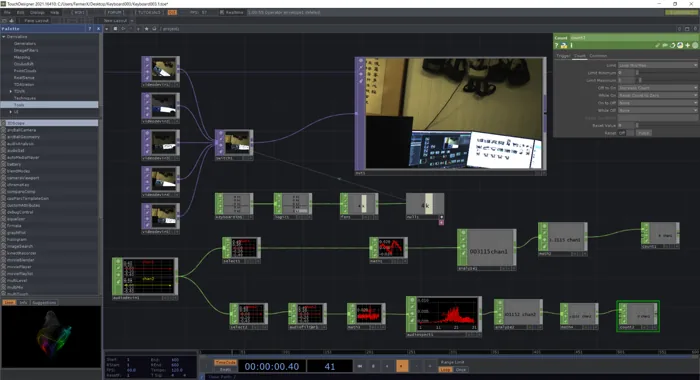Click the operator info 'i' icon
Viewport: 700px width, 380px height.
tap(571, 46)
